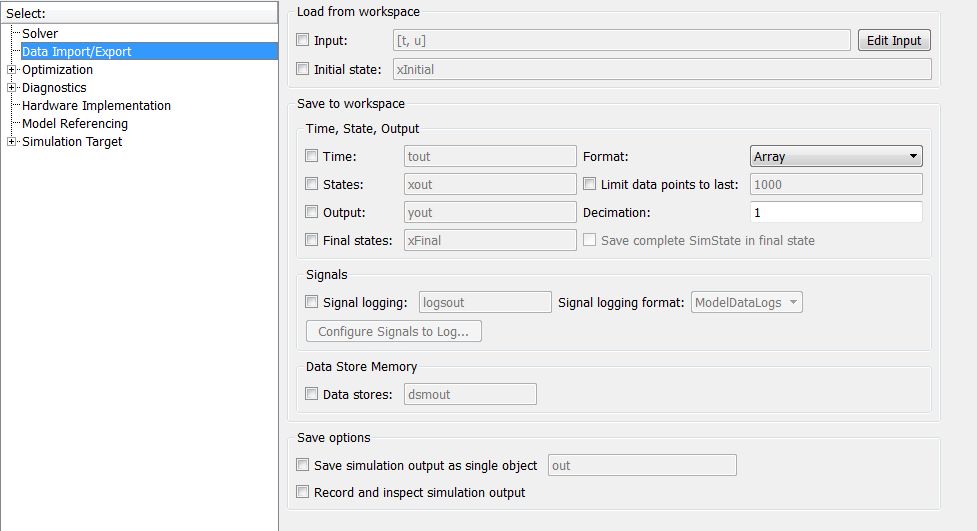Check Save simulation output as single object
The height and width of the screenshot is (531, 977).
304,466
